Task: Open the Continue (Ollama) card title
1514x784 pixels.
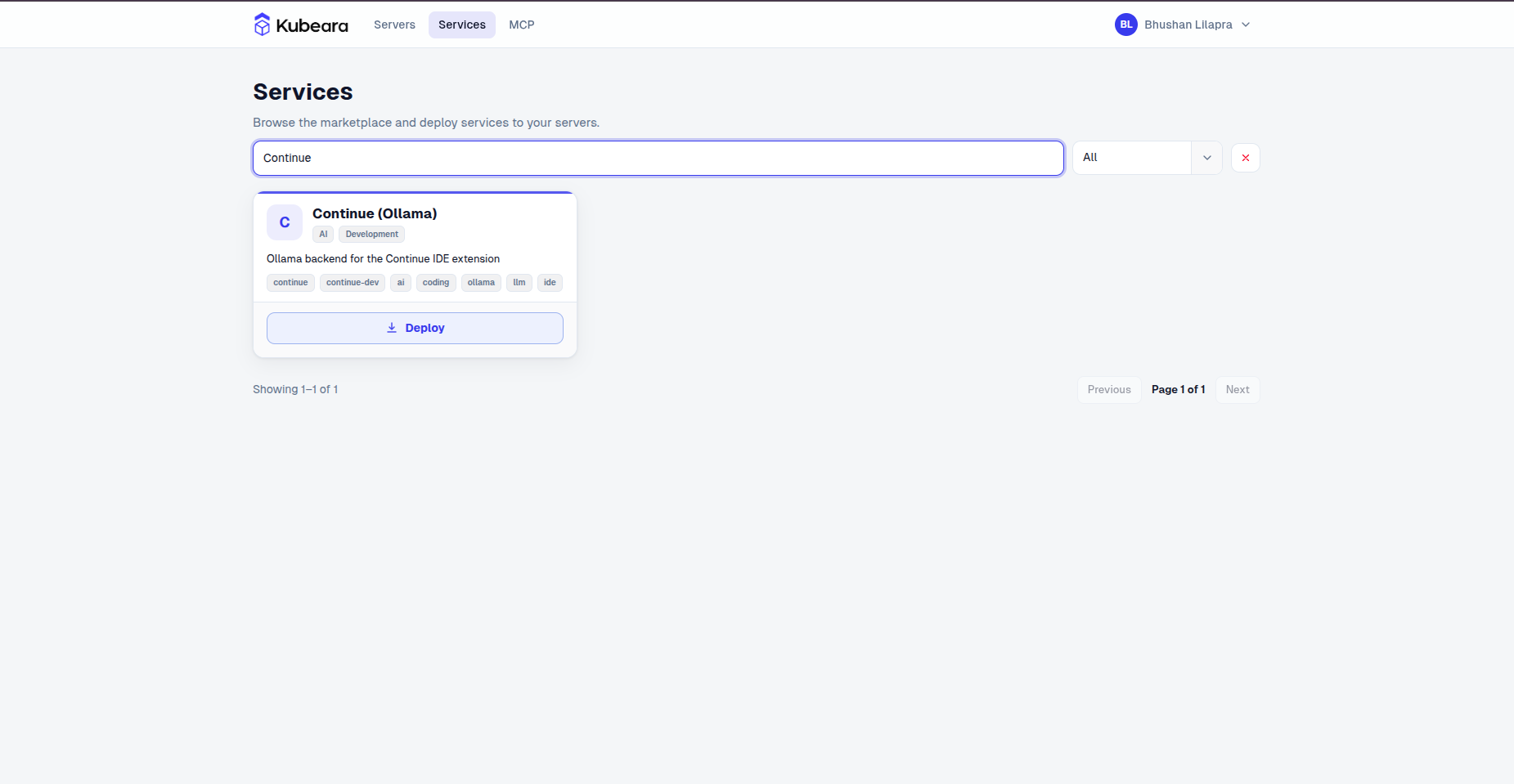Action: pyautogui.click(x=375, y=213)
